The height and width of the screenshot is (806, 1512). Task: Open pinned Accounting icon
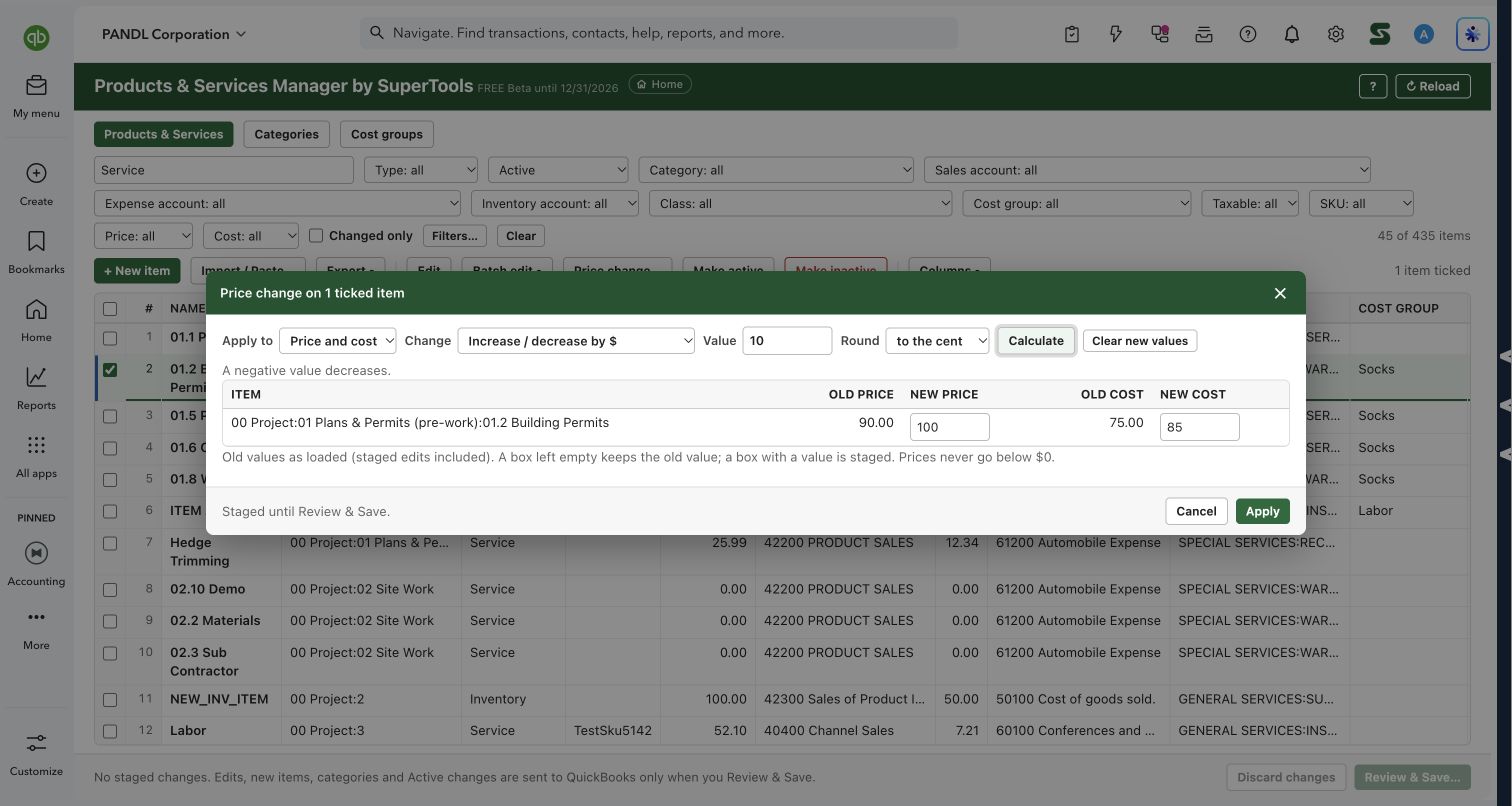(36, 553)
